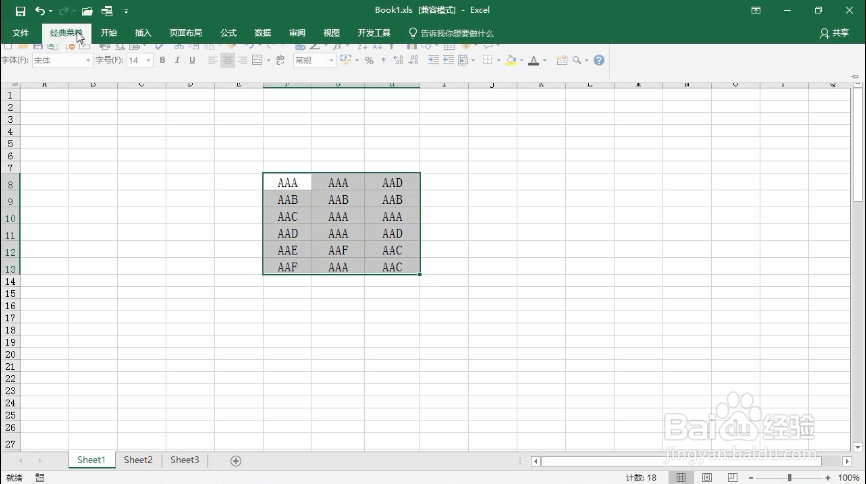Click the zoom out minus button
866x484 pixels.
pyautogui.click(x=751, y=478)
